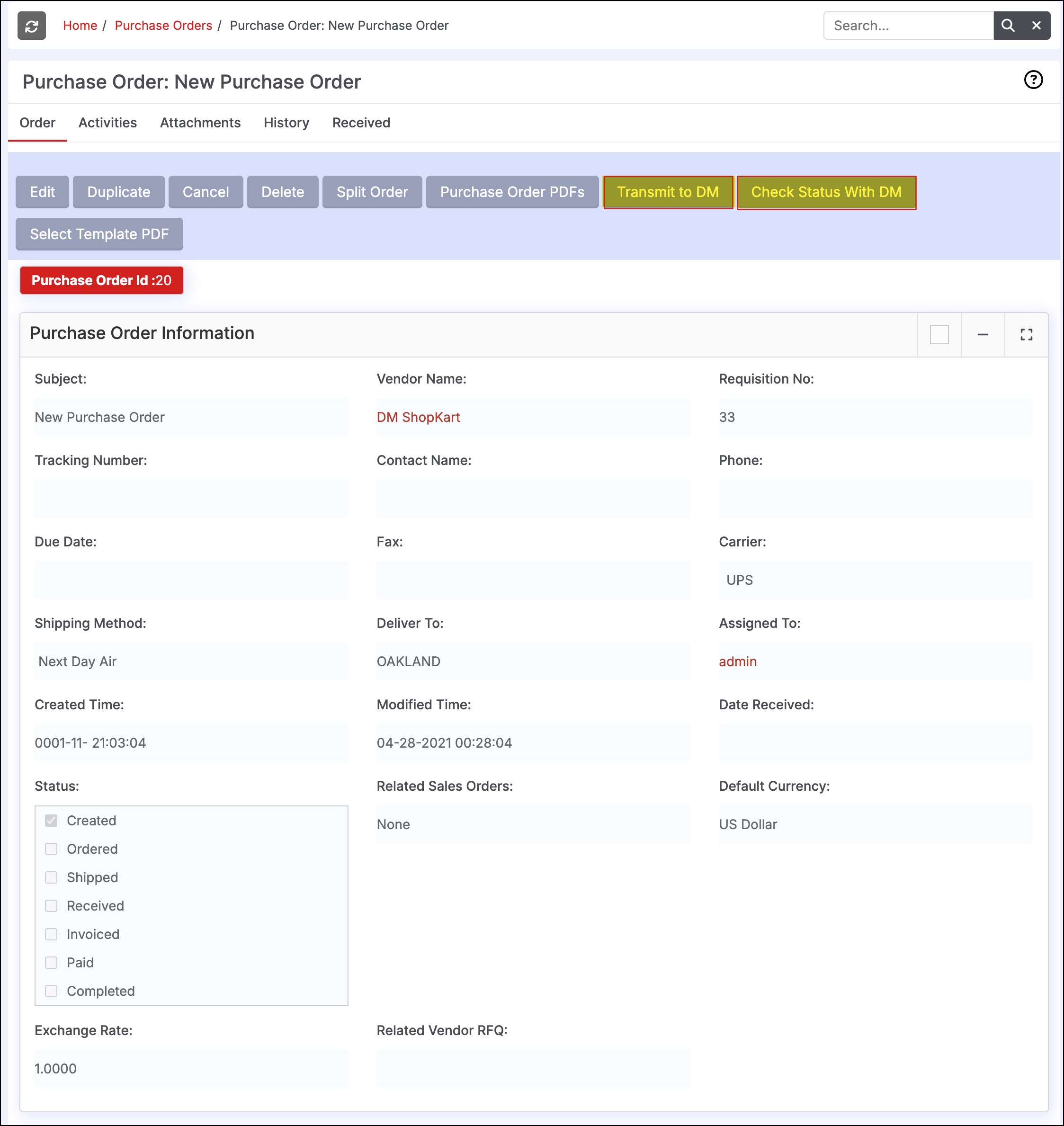Open the Purchase Order PDFs menu
1064x1126 pixels.
(511, 192)
